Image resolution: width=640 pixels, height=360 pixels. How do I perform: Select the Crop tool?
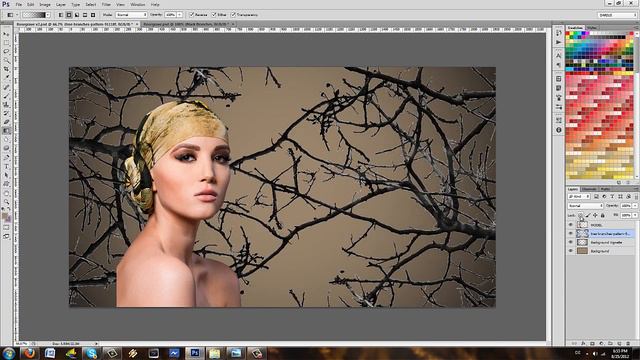coord(6,69)
